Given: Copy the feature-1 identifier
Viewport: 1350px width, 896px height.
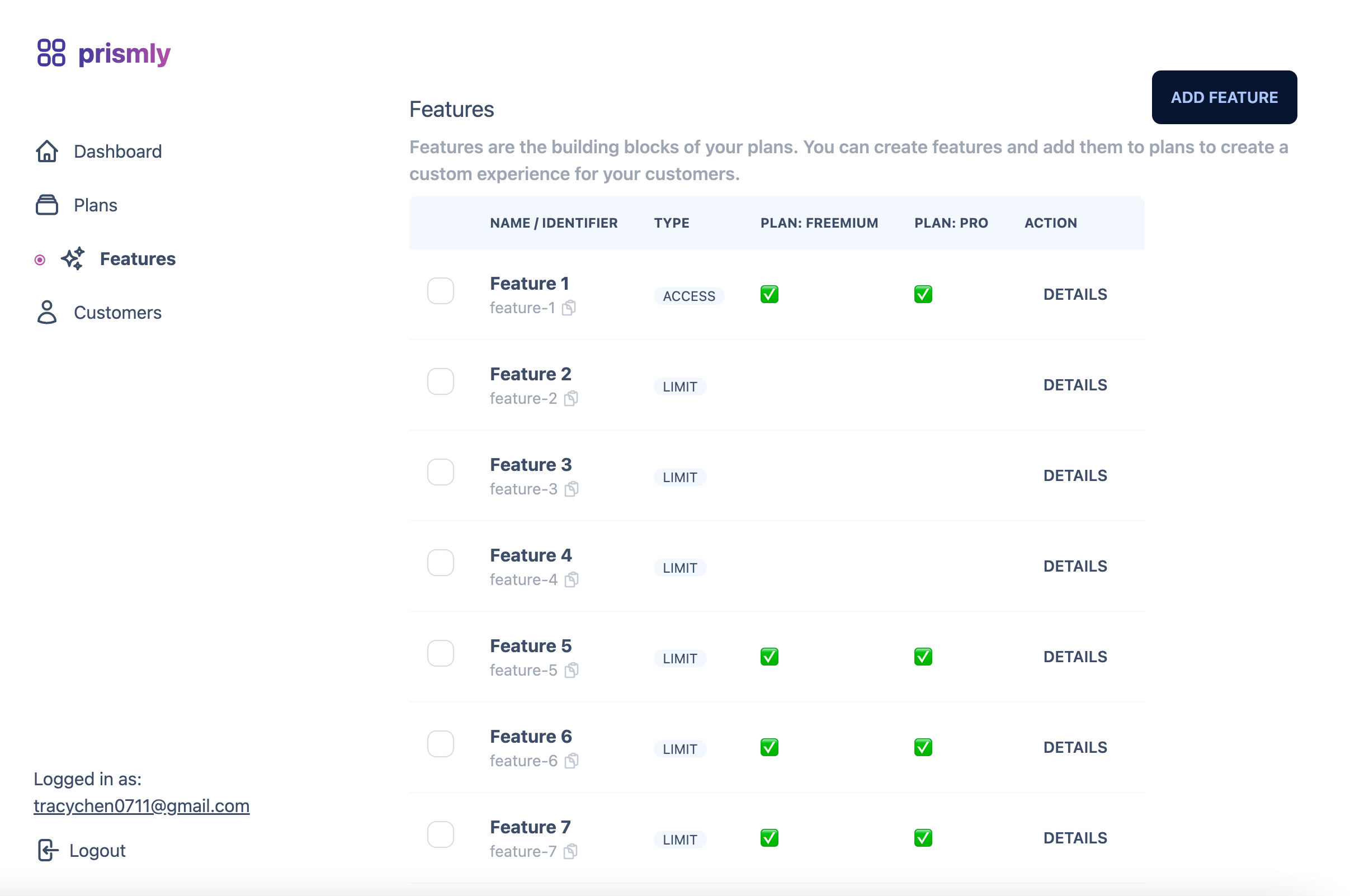Looking at the screenshot, I should pos(569,308).
